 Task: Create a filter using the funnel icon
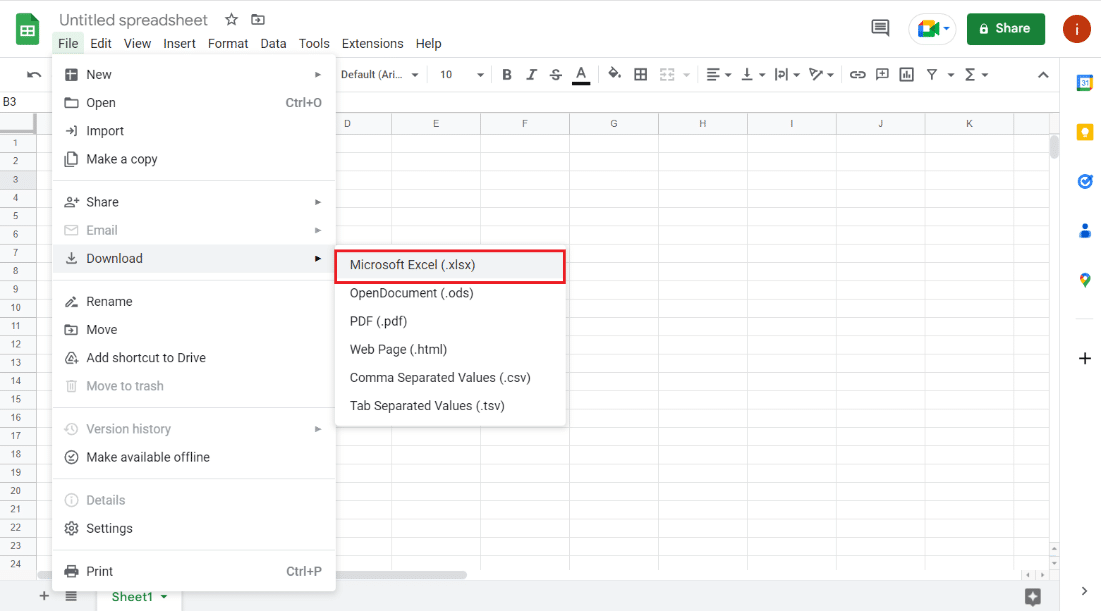pos(932,74)
